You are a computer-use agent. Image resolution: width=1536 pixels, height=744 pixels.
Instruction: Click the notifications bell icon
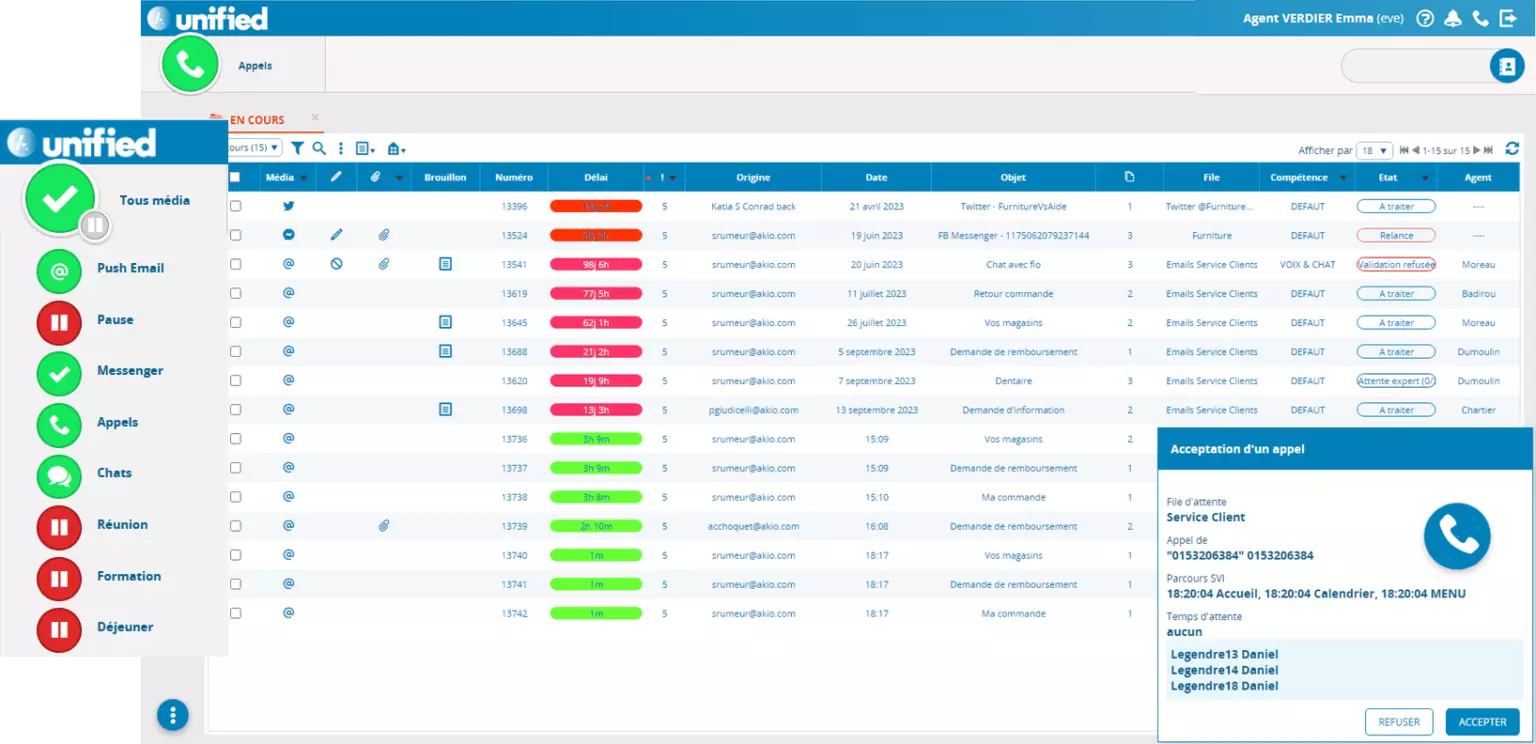[x=1453, y=18]
